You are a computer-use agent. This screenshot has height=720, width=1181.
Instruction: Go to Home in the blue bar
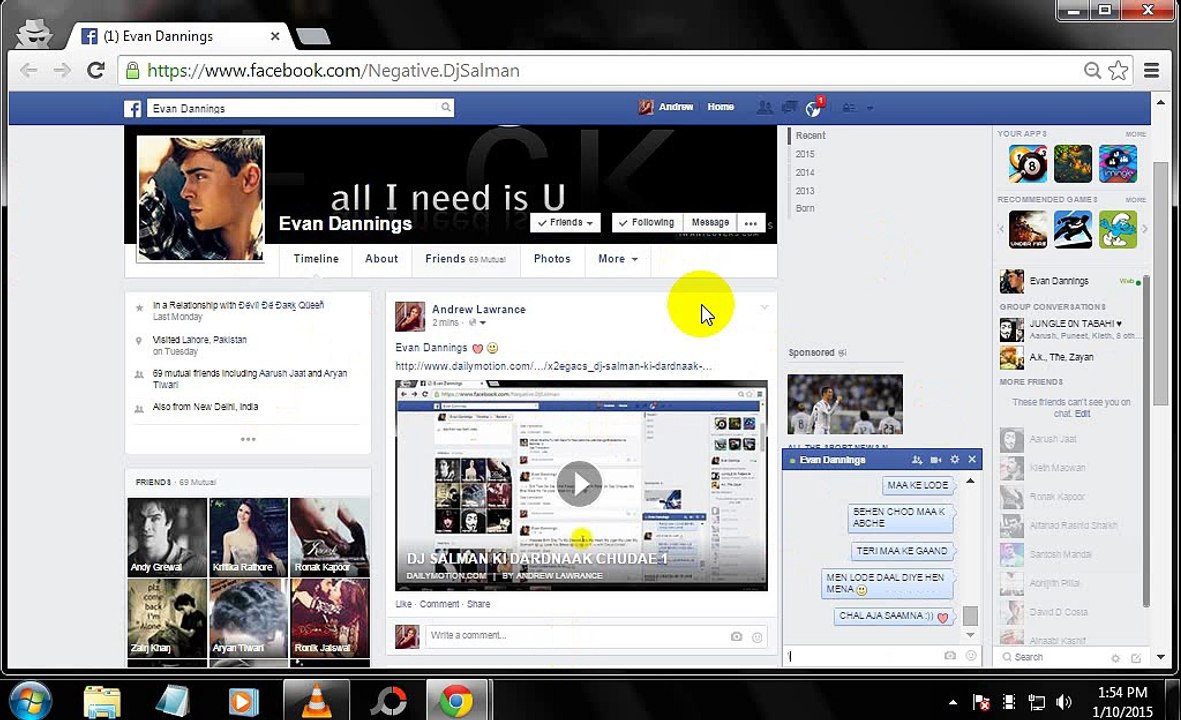click(x=721, y=107)
